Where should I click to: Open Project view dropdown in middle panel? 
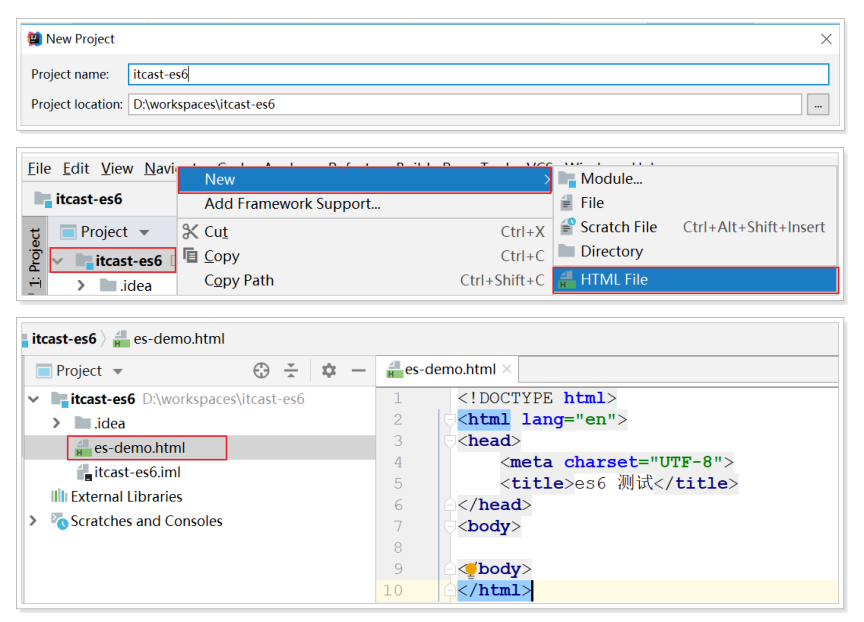click(144, 232)
